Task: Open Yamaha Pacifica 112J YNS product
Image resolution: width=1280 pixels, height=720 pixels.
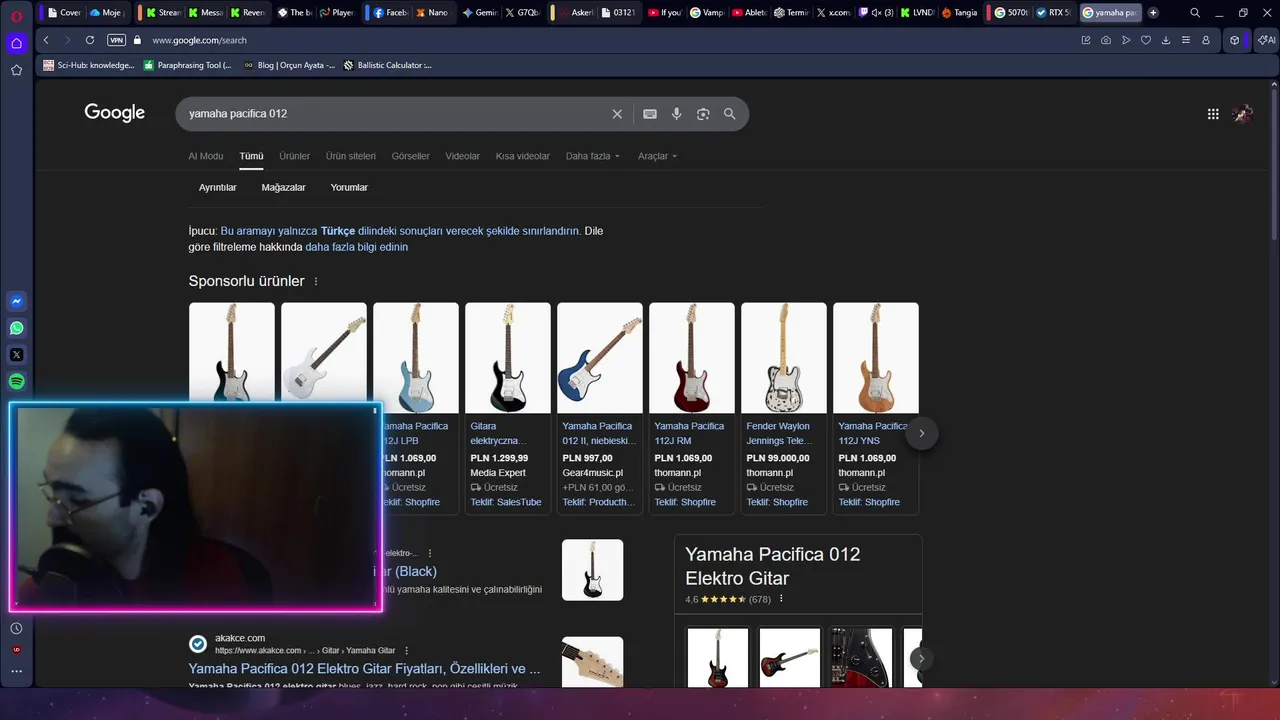Action: pos(876,408)
